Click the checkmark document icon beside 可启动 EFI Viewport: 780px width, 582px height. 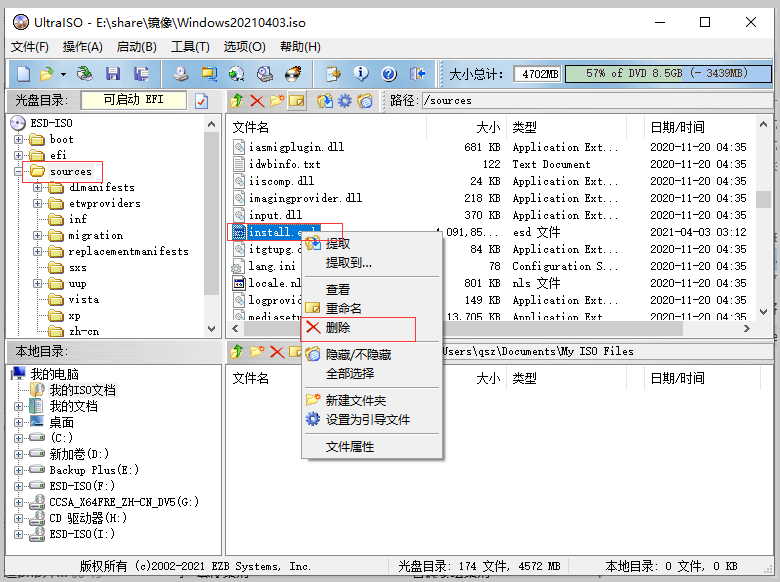pyautogui.click(x=201, y=101)
